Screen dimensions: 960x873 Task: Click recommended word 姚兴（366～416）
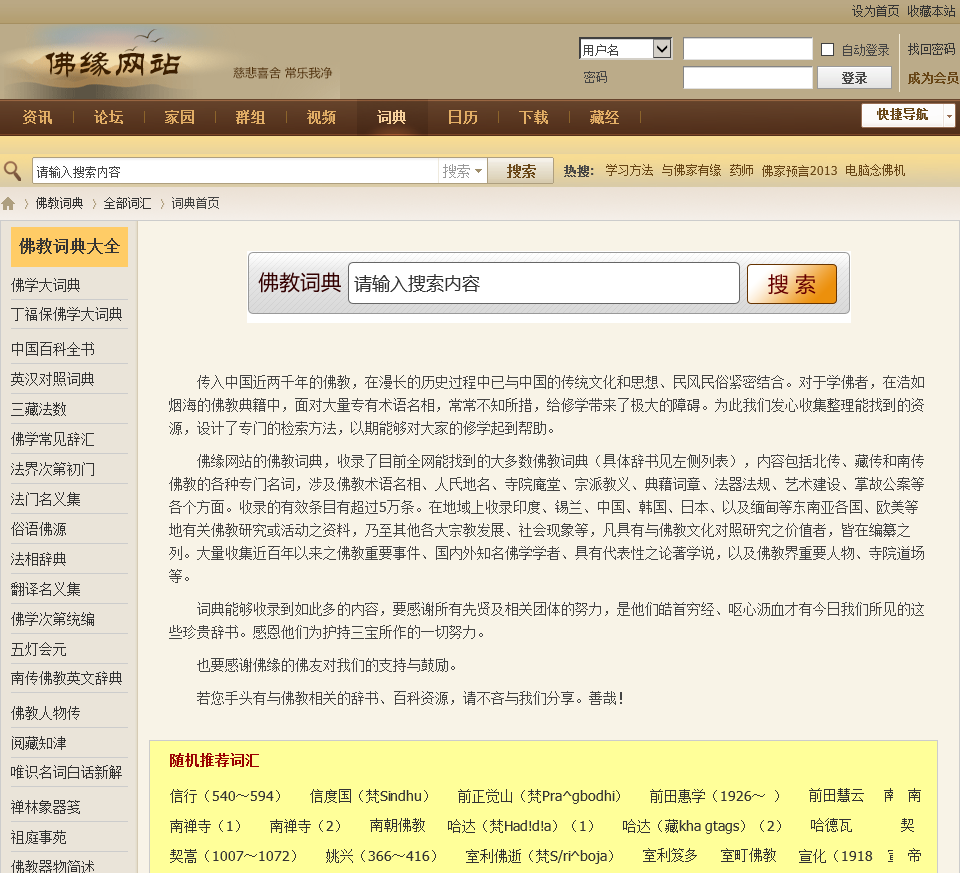click(x=381, y=856)
